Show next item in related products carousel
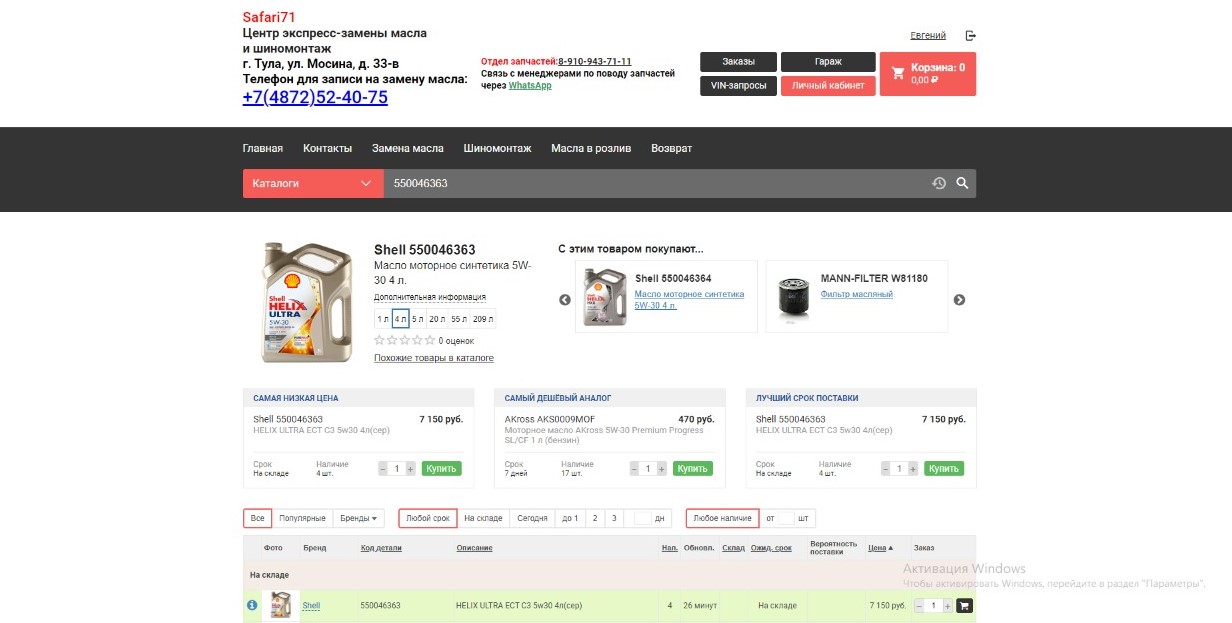Image resolution: width=1232 pixels, height=623 pixels. 959,300
